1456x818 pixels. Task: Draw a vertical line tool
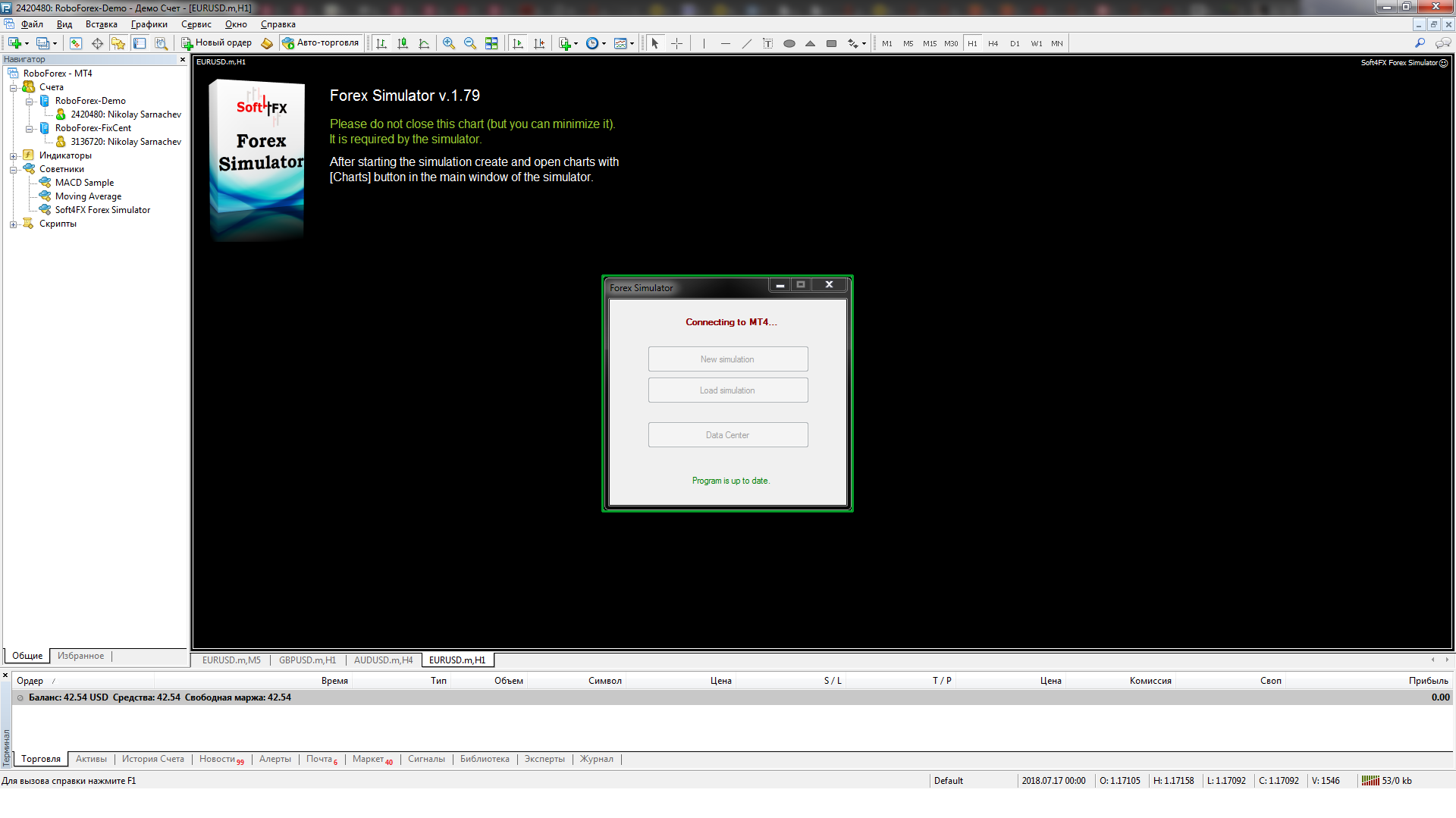pos(704,43)
